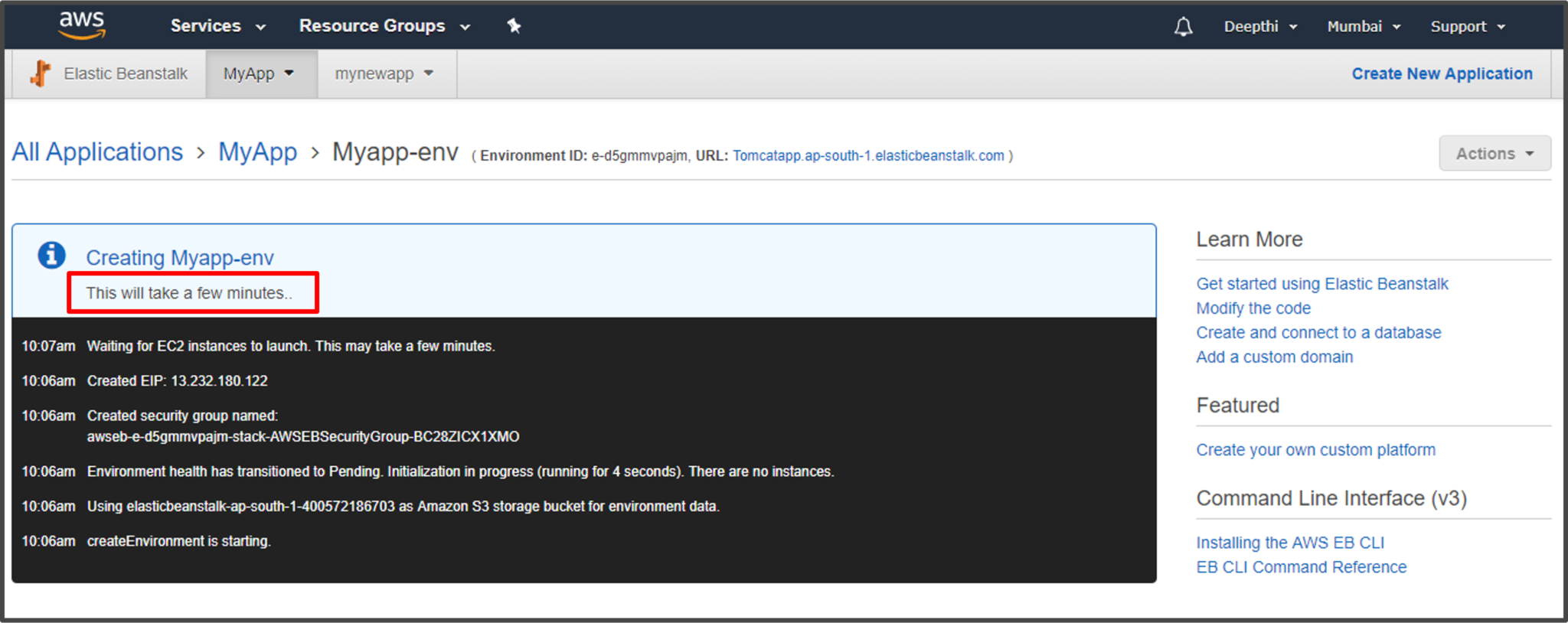The image size is (1568, 623).
Task: Click the 'Environment health has transitioned' log entry
Action: (x=460, y=471)
